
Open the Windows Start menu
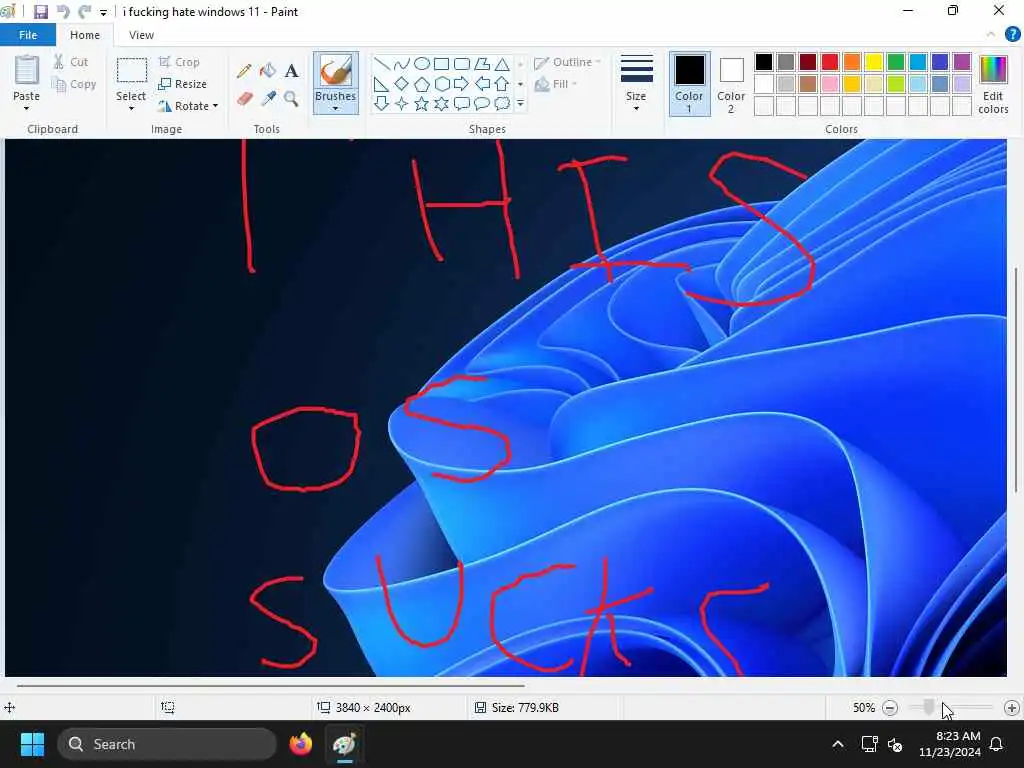(x=32, y=744)
